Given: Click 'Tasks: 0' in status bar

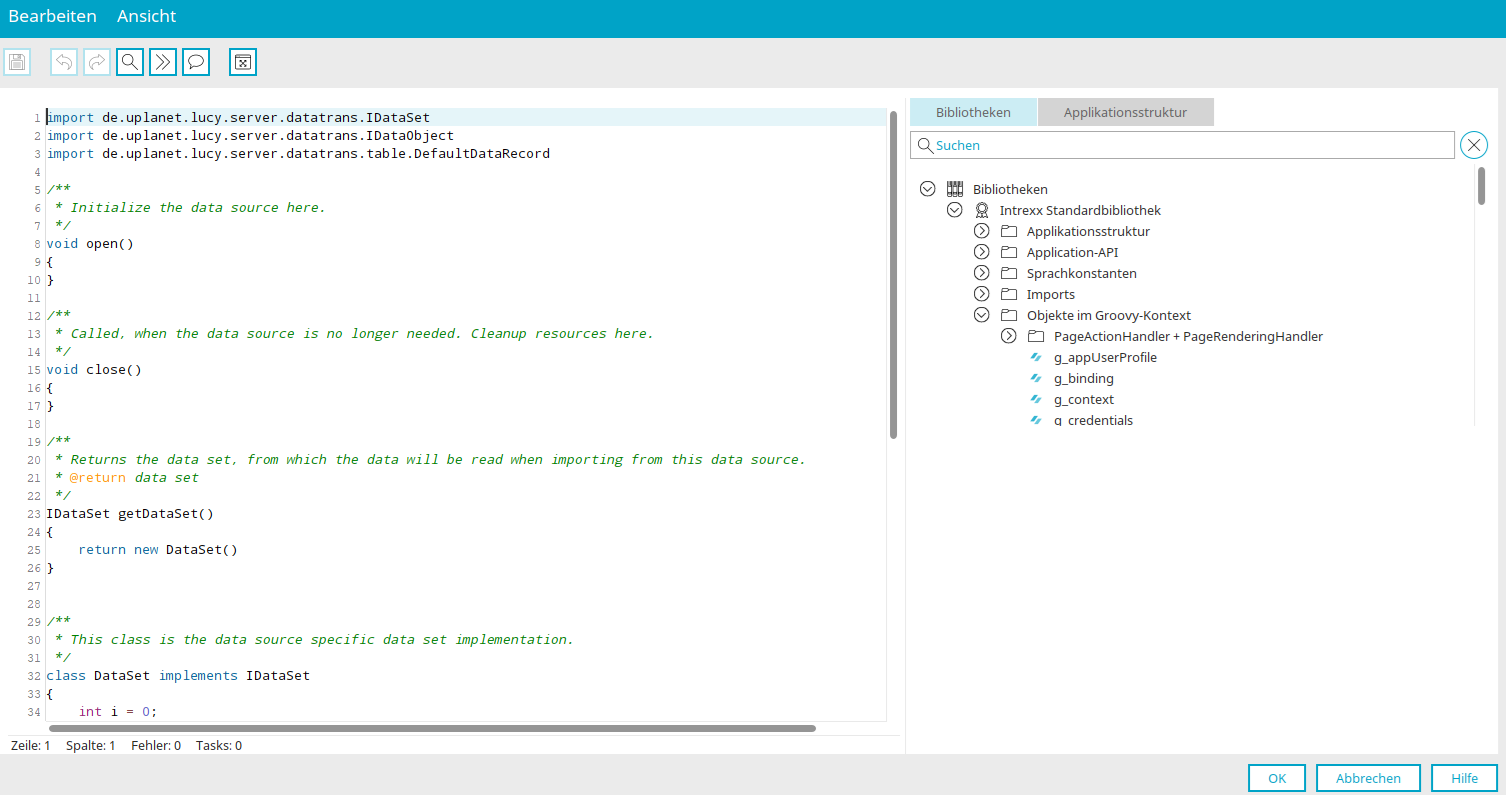Looking at the screenshot, I should tap(219, 745).
